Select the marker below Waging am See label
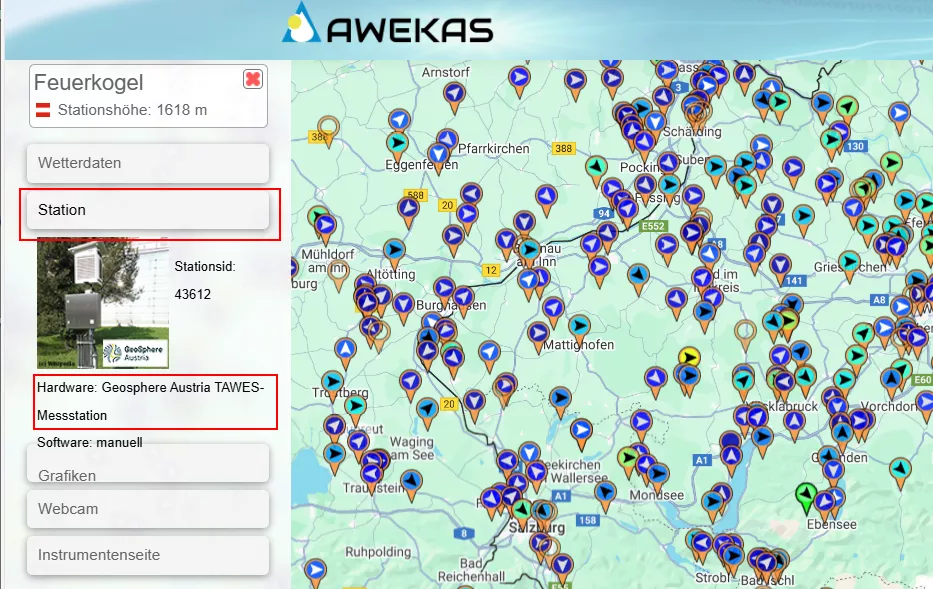This screenshot has width=933, height=589. pos(411,484)
